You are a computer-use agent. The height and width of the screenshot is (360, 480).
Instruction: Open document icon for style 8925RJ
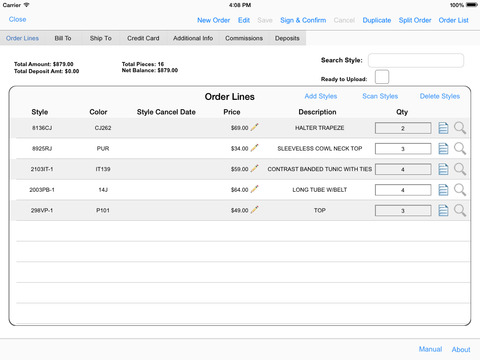[x=443, y=148]
